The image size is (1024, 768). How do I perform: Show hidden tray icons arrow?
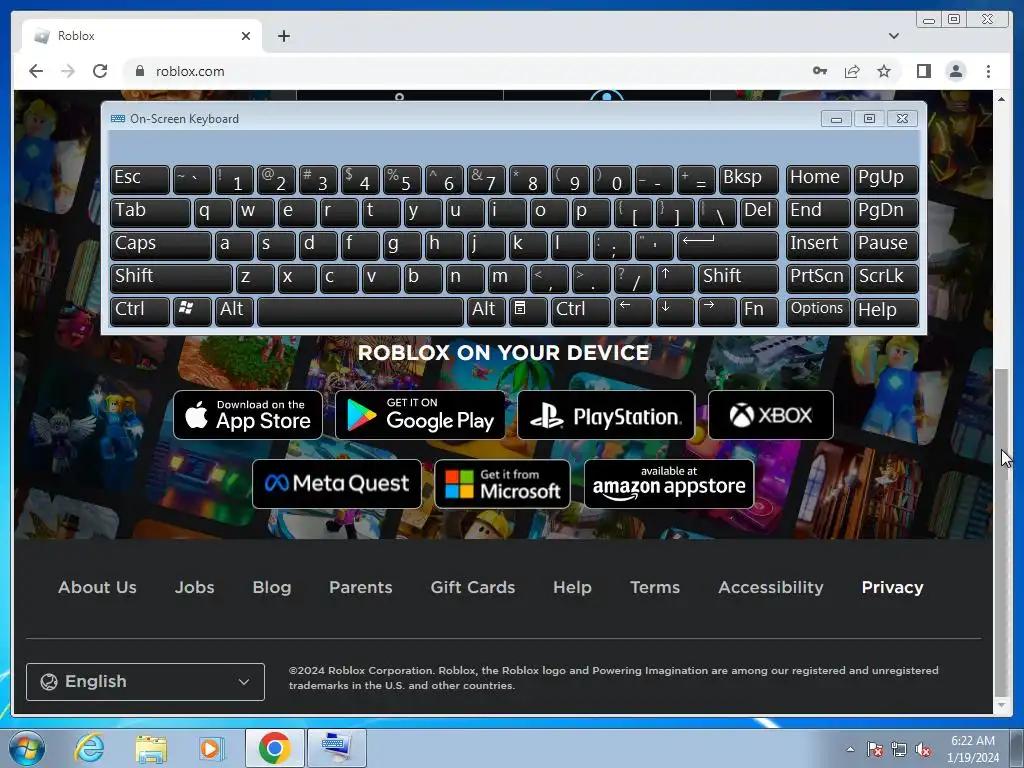click(850, 750)
